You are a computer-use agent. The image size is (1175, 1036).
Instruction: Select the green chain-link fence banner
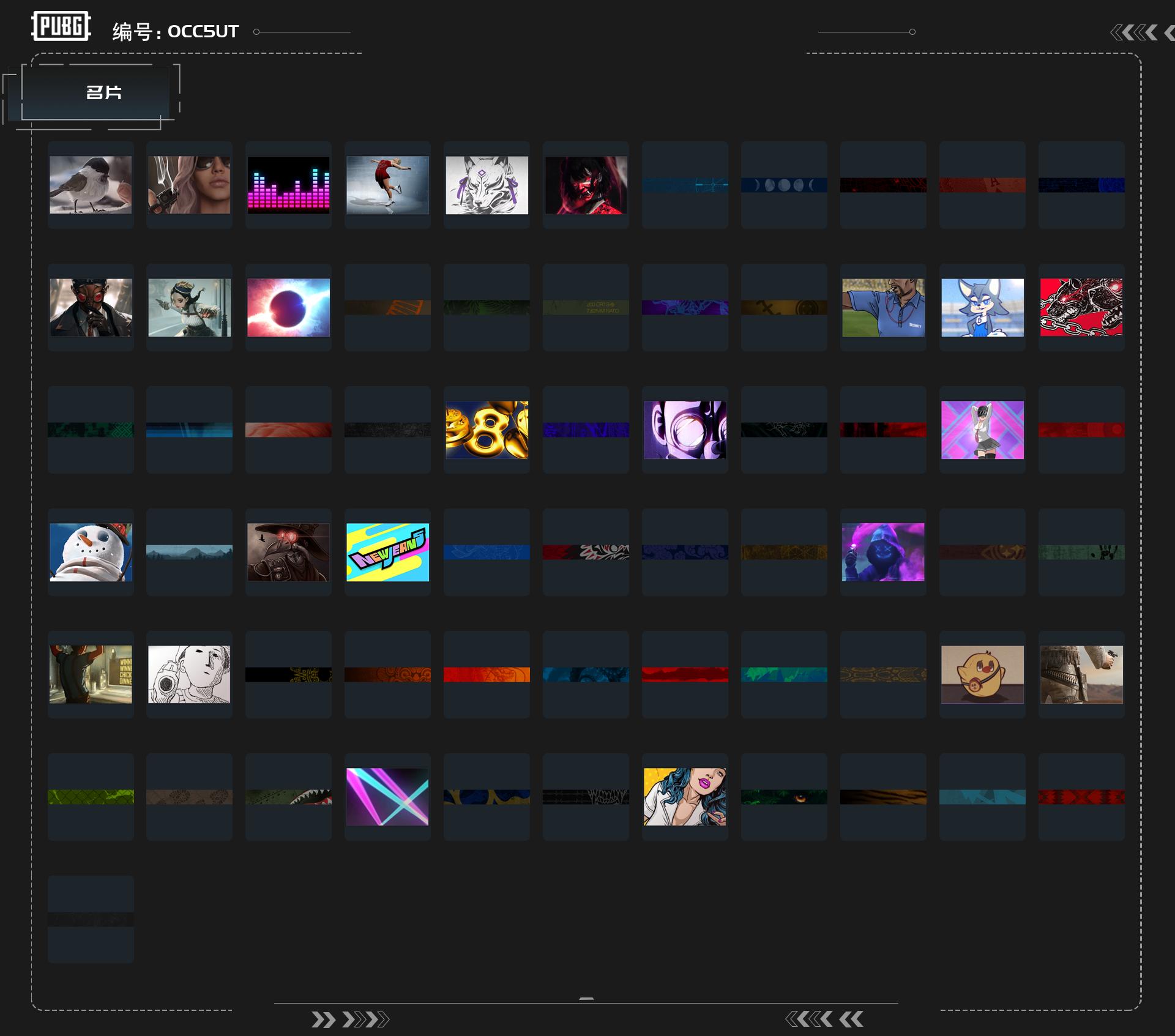91,797
